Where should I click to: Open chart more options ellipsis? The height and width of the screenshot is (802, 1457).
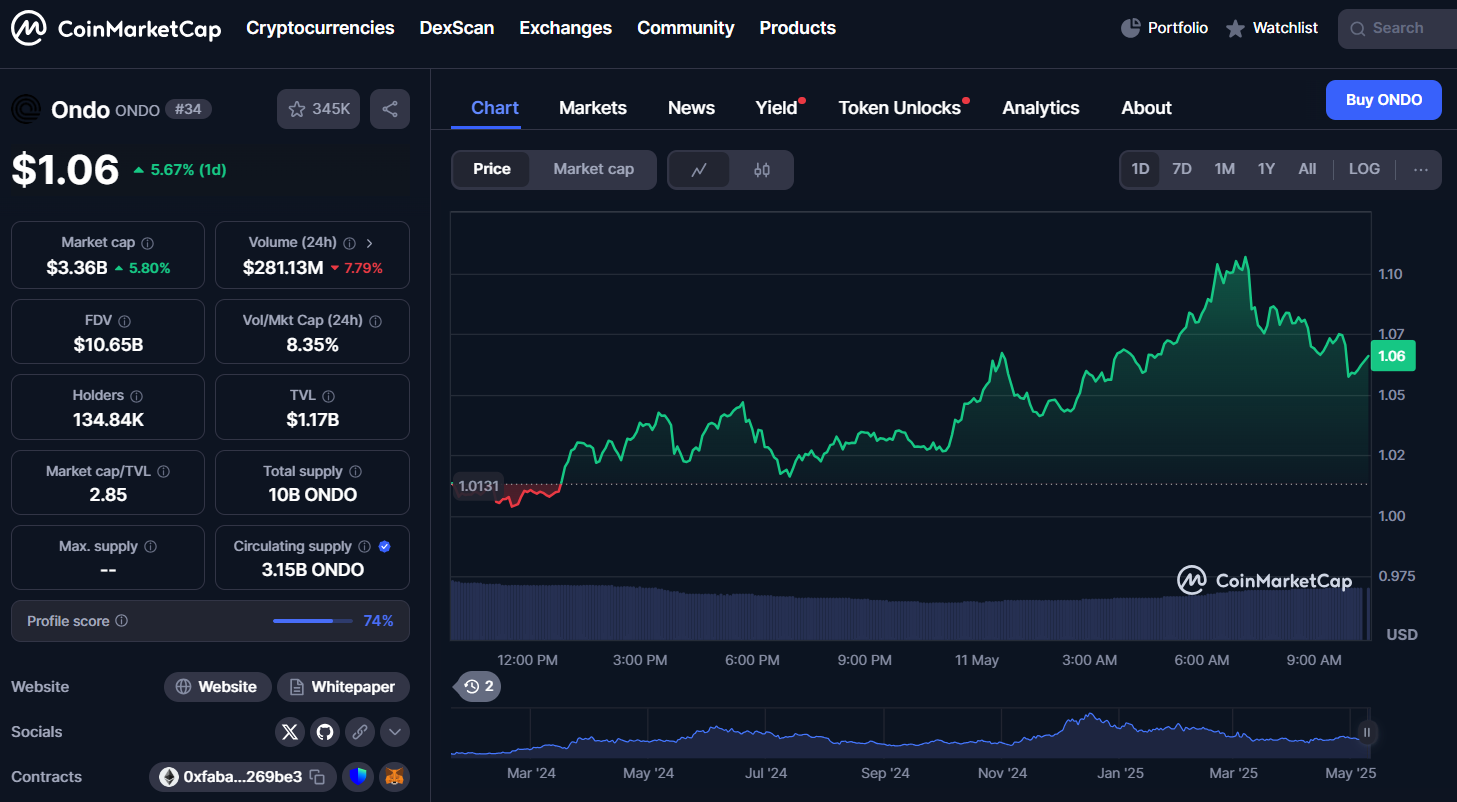coord(1421,170)
